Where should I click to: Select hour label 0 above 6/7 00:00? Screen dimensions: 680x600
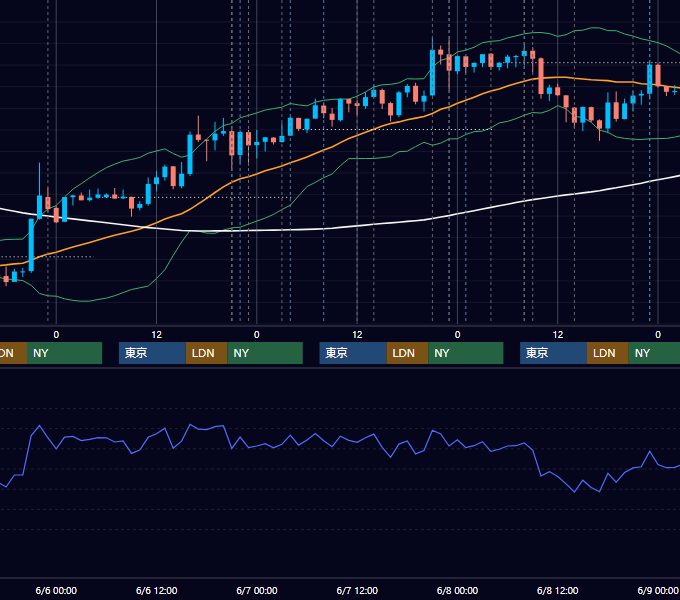point(257,335)
